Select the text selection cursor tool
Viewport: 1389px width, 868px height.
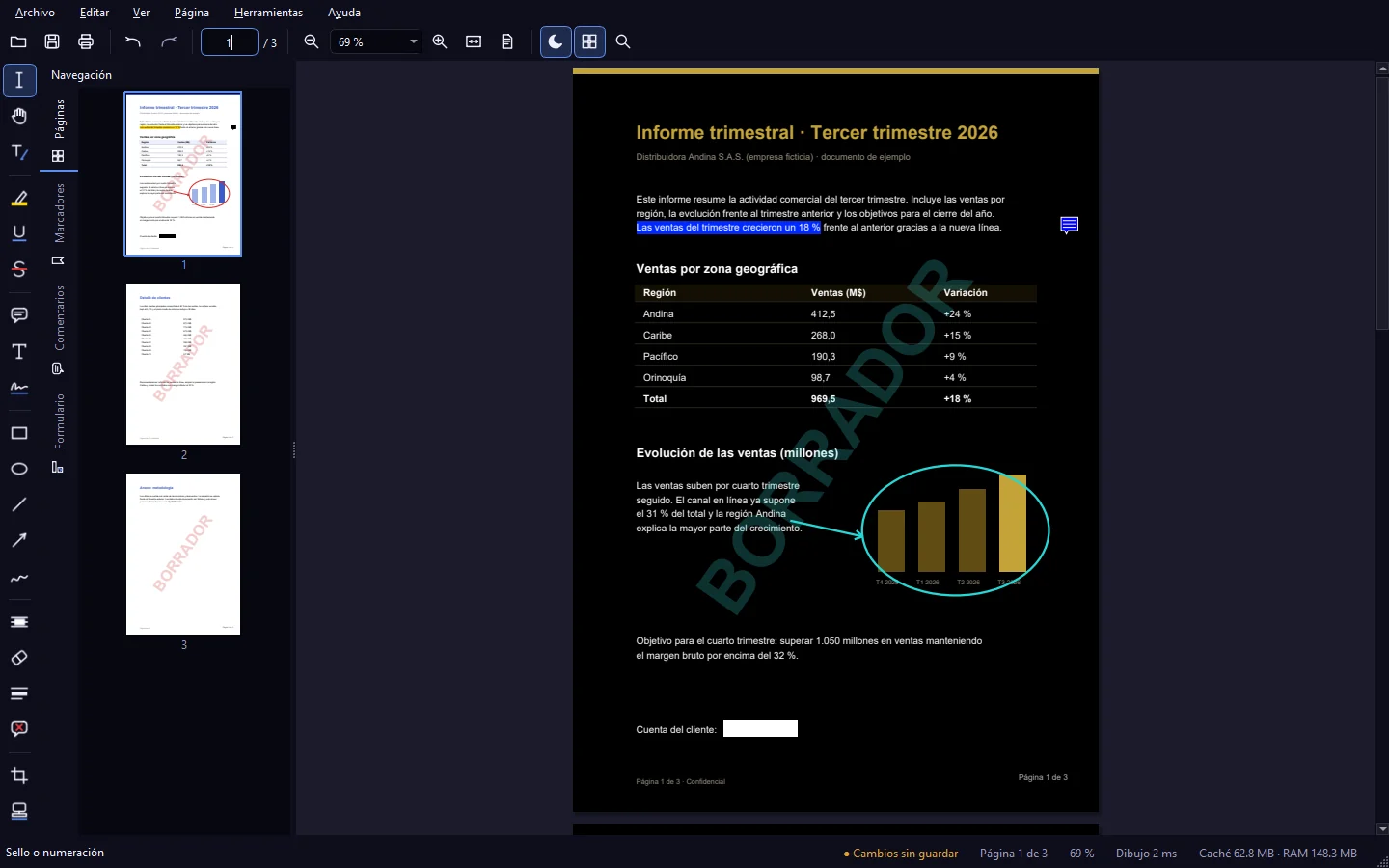click(x=19, y=80)
